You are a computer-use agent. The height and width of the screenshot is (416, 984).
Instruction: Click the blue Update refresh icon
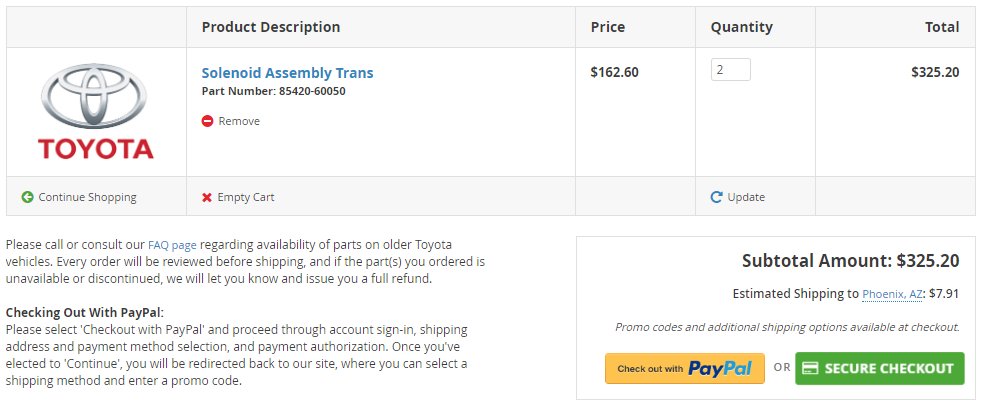click(716, 197)
